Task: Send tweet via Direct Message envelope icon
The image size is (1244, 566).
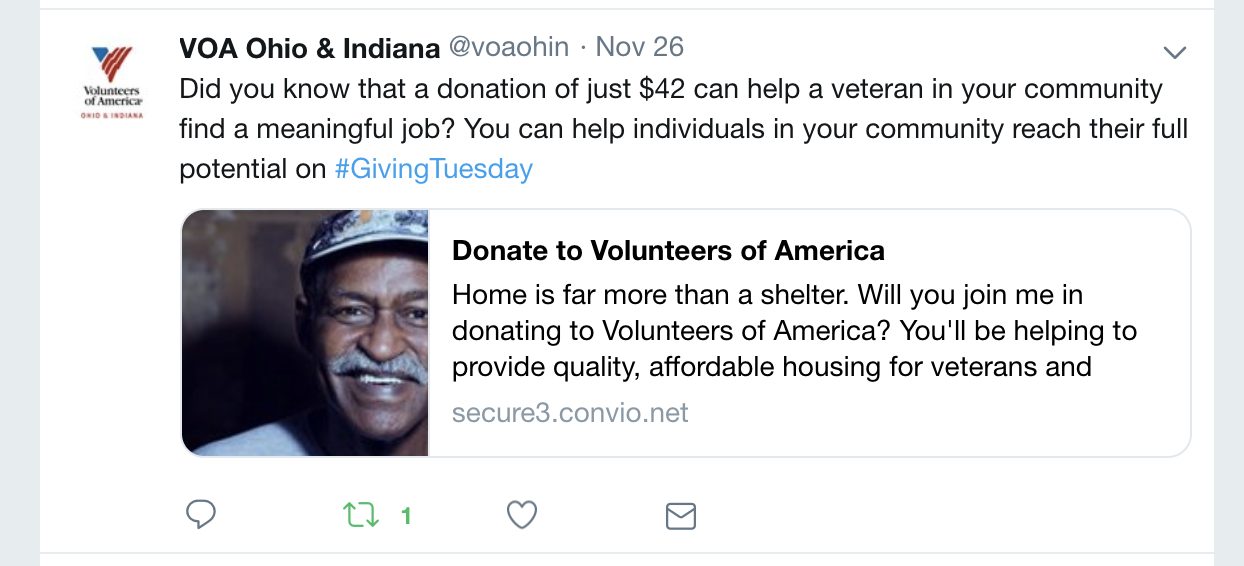Action: pyautogui.click(x=681, y=516)
